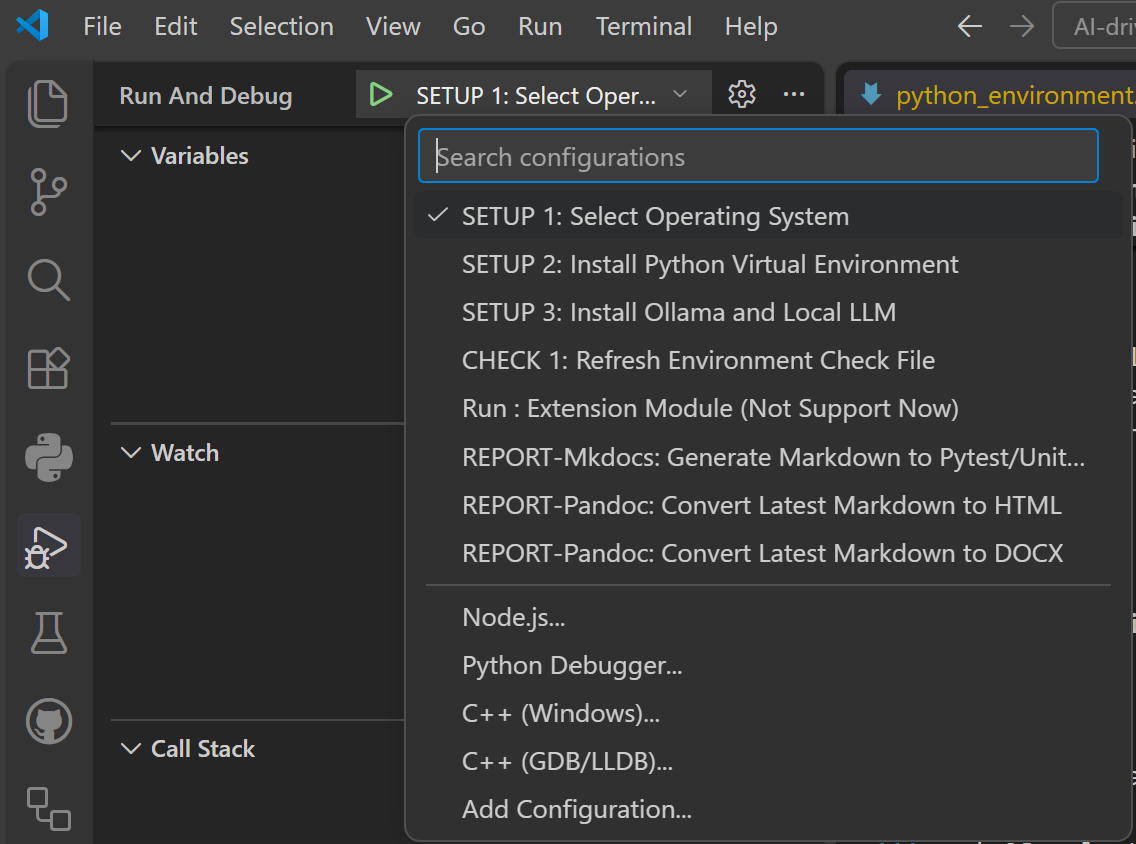
Task: Open the GitHub view
Action: (x=49, y=721)
